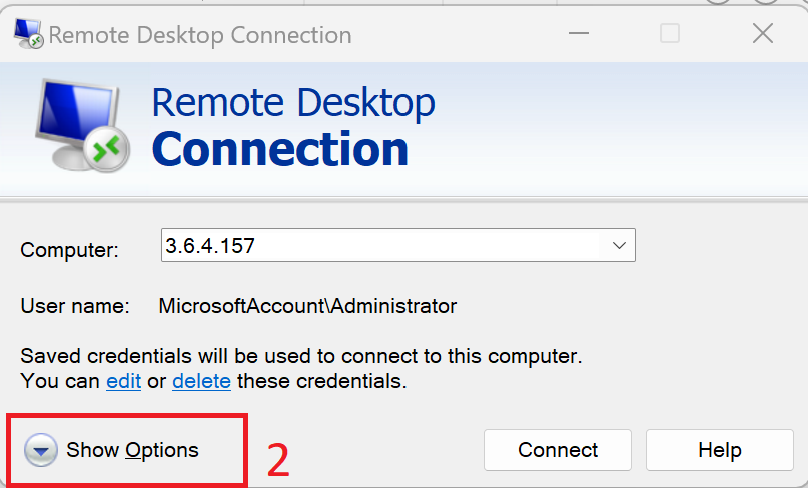Click the MicrosoftAccount\Administrator user name text
808x488 pixels.
pos(308,306)
